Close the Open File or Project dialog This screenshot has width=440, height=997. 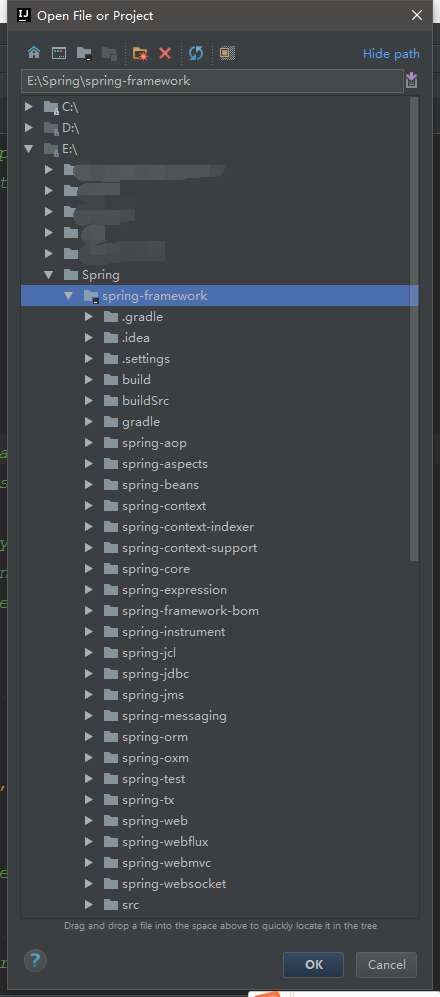tap(416, 15)
